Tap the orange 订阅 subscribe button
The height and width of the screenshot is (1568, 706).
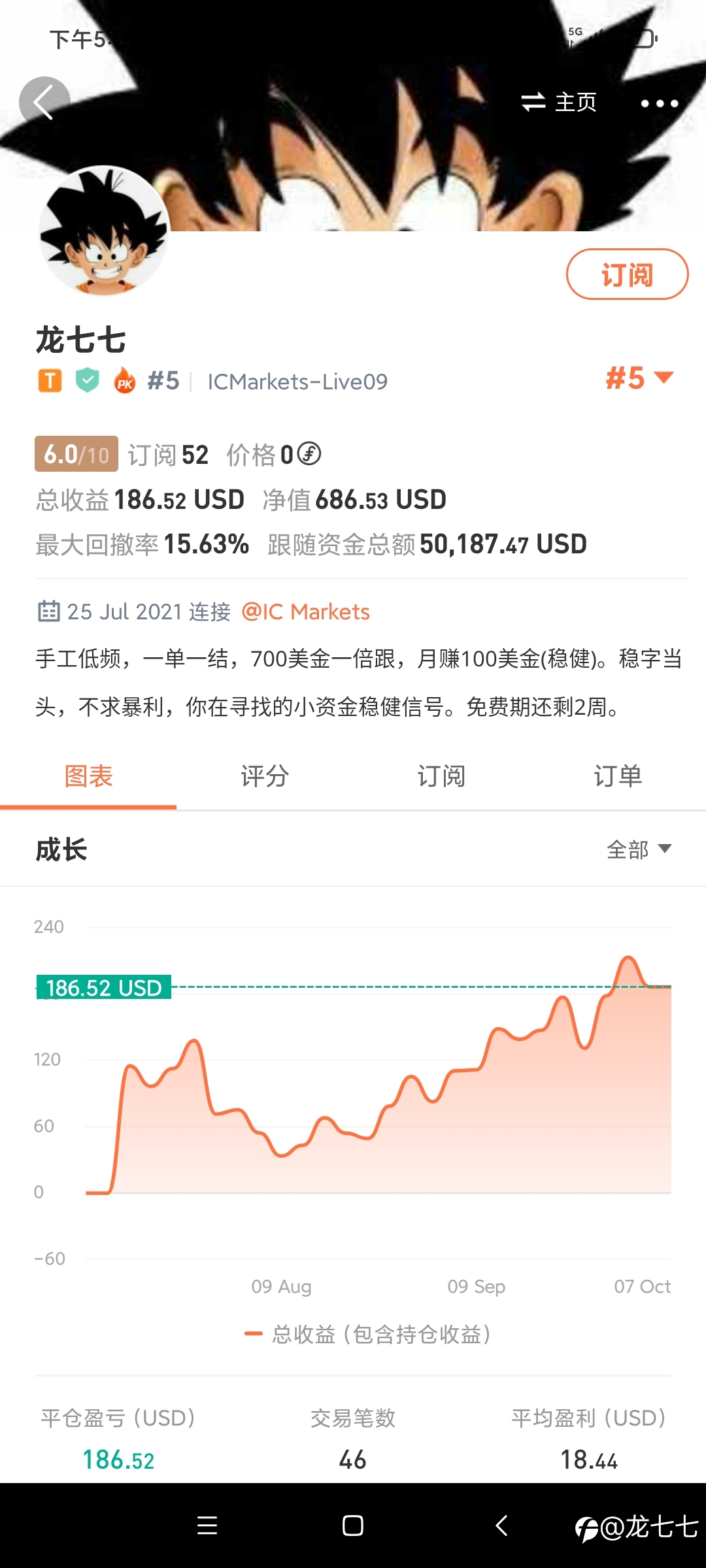click(627, 274)
